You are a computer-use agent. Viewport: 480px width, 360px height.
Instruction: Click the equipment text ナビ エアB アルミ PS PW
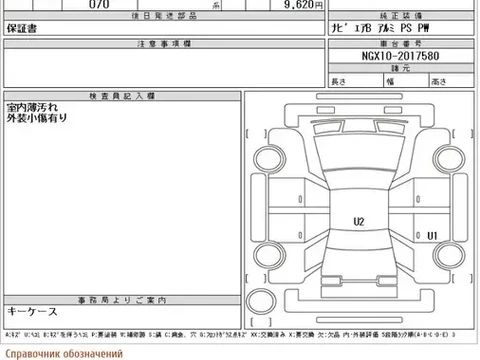tap(380, 28)
